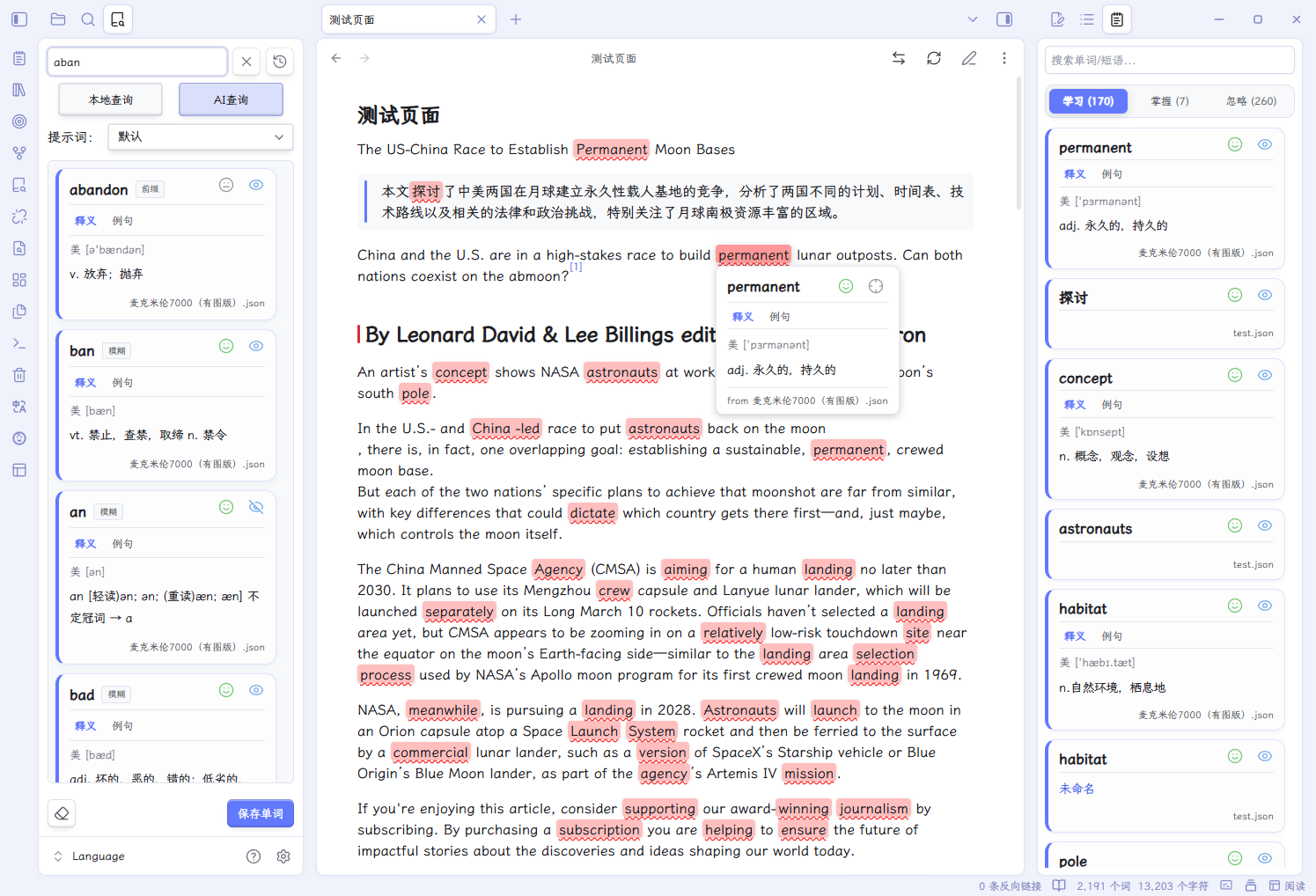This screenshot has width=1316, height=896.
Task: Toggle the smiley status on the abandon card
Action: [226, 185]
